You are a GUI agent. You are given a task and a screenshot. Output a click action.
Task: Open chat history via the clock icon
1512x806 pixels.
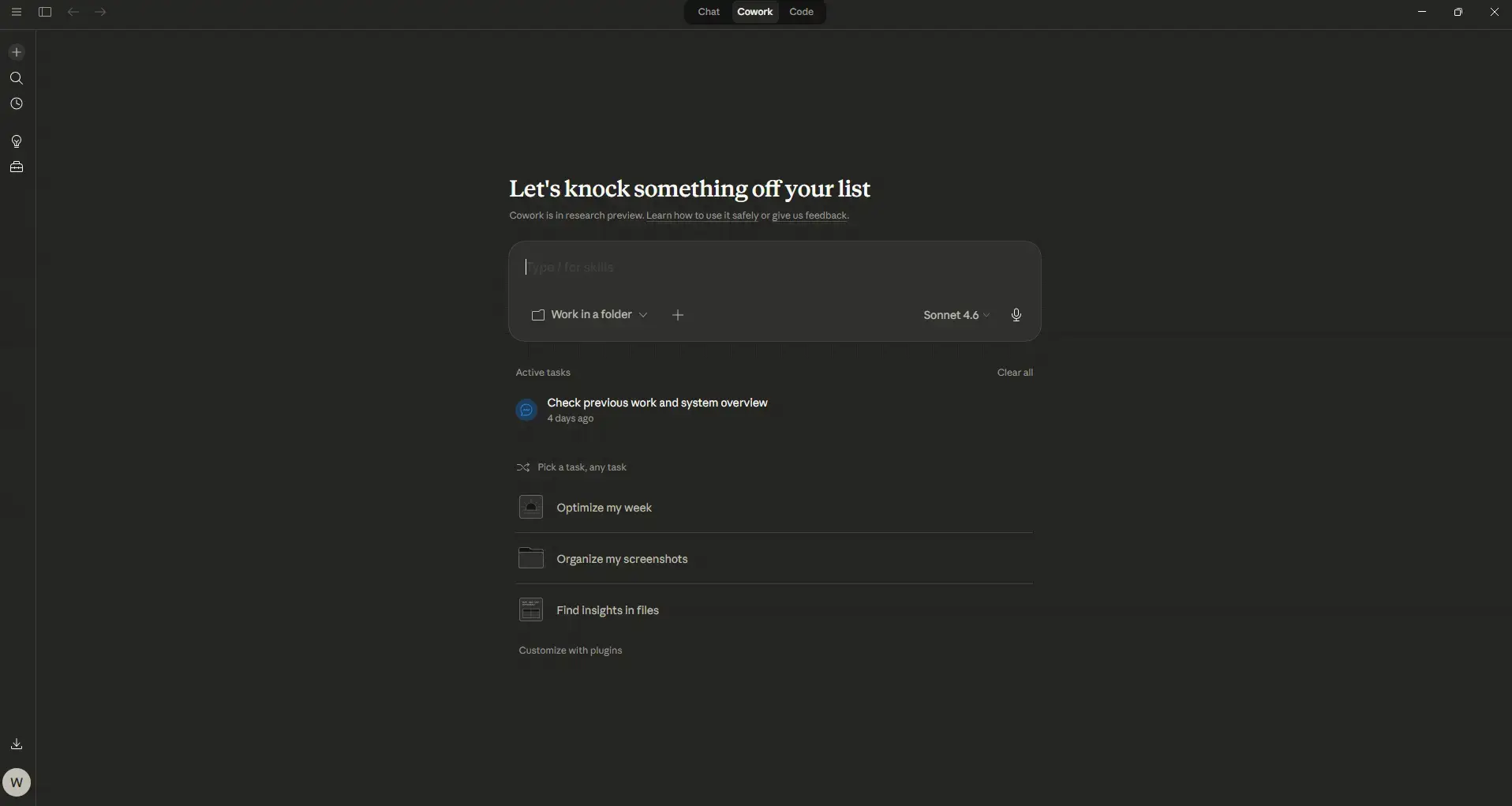[x=17, y=103]
